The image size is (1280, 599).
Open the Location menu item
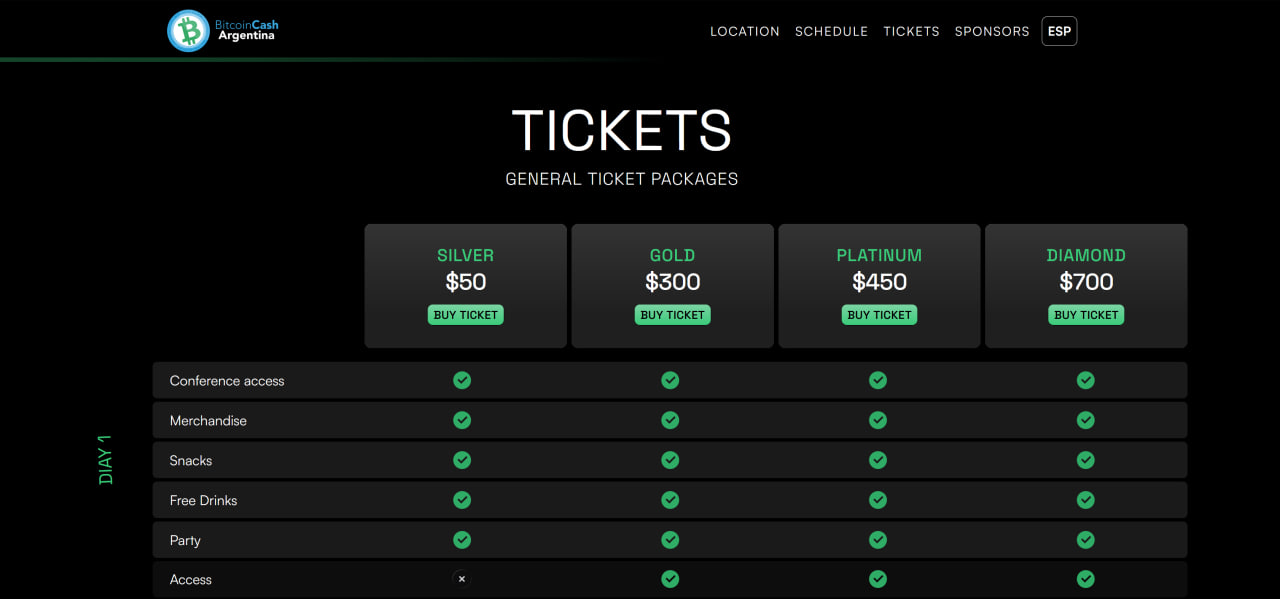[x=745, y=31]
